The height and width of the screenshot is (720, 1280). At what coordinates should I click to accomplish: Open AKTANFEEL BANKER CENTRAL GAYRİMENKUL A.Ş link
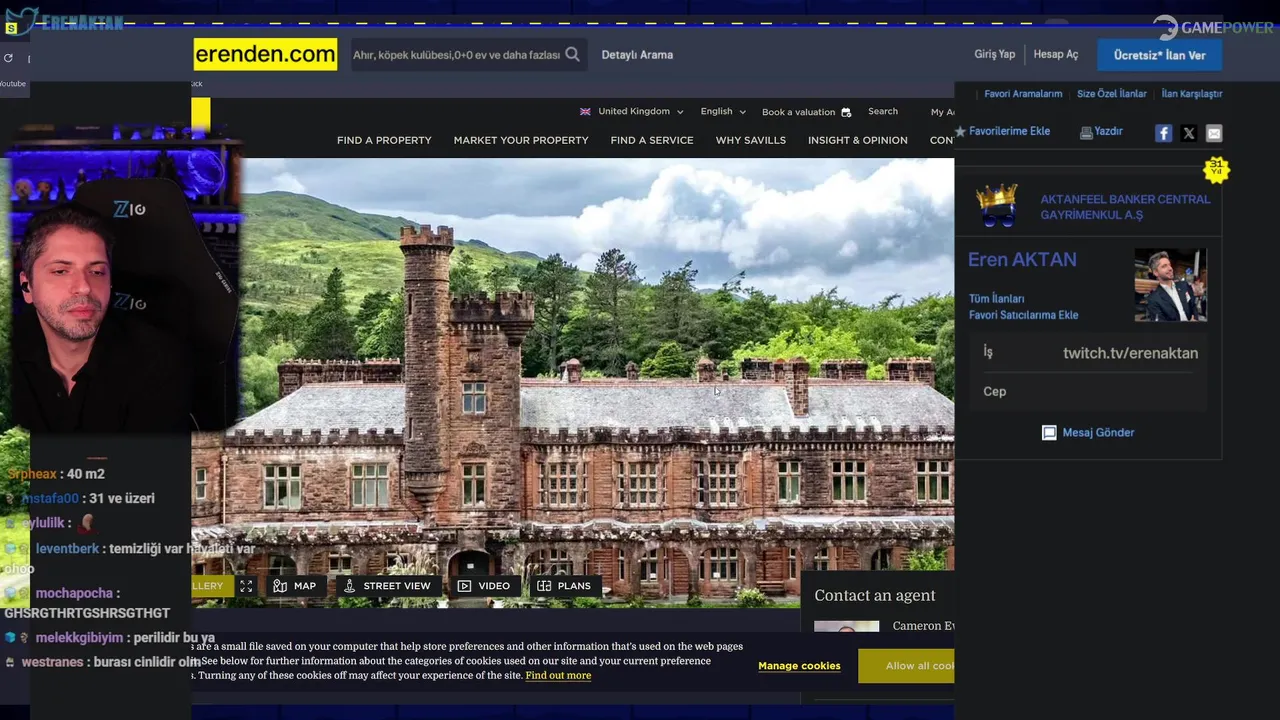(x=1125, y=207)
